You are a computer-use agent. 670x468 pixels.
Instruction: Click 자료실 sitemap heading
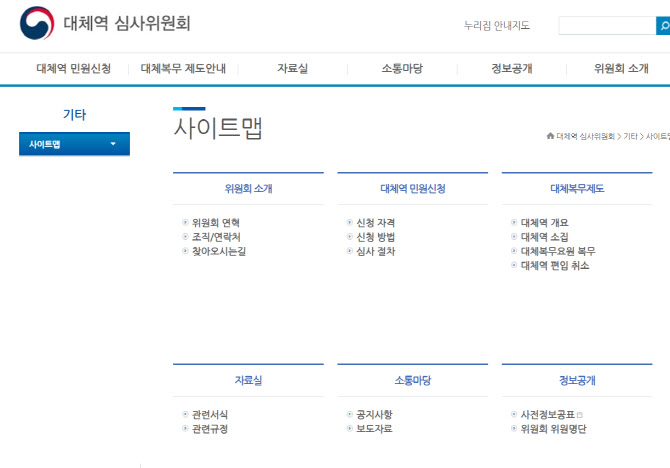tap(248, 380)
